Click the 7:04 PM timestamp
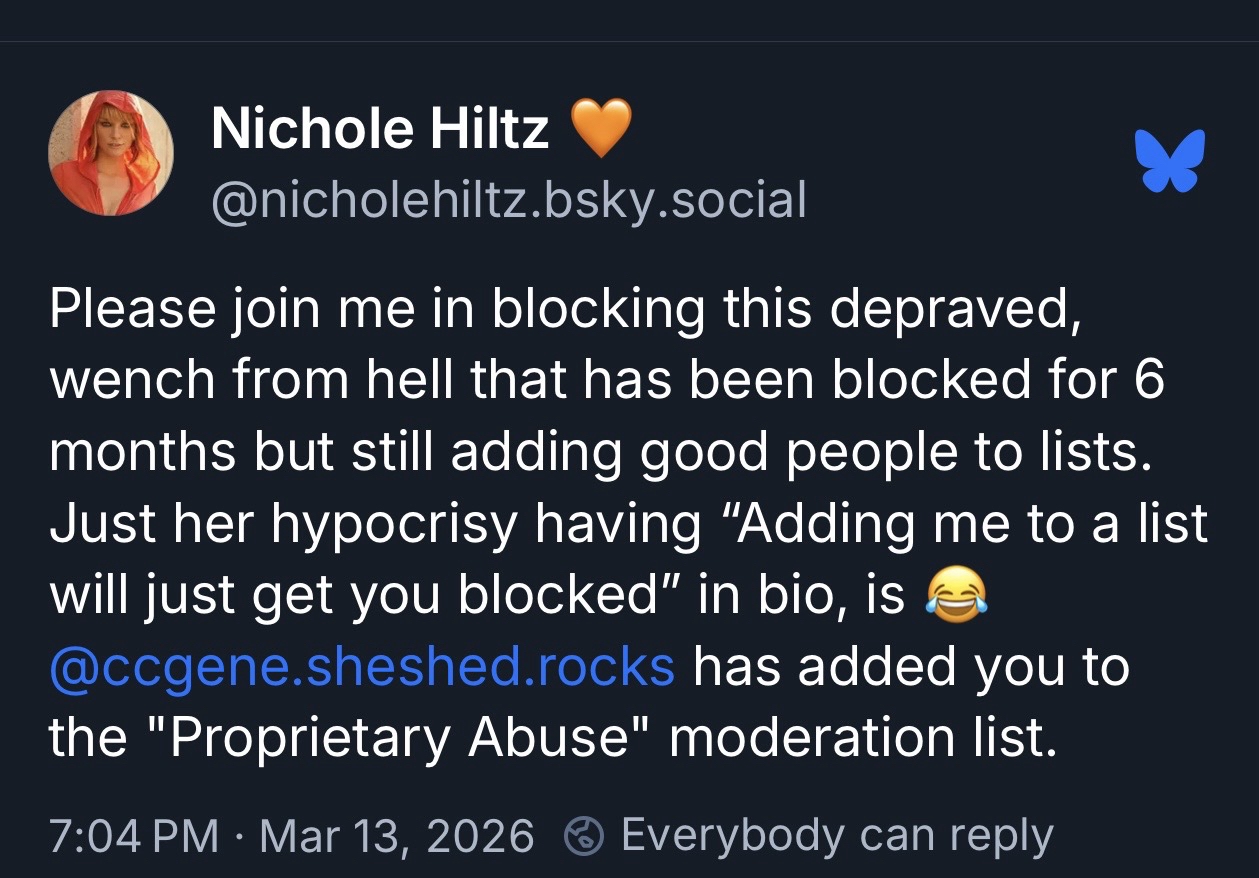 point(133,835)
